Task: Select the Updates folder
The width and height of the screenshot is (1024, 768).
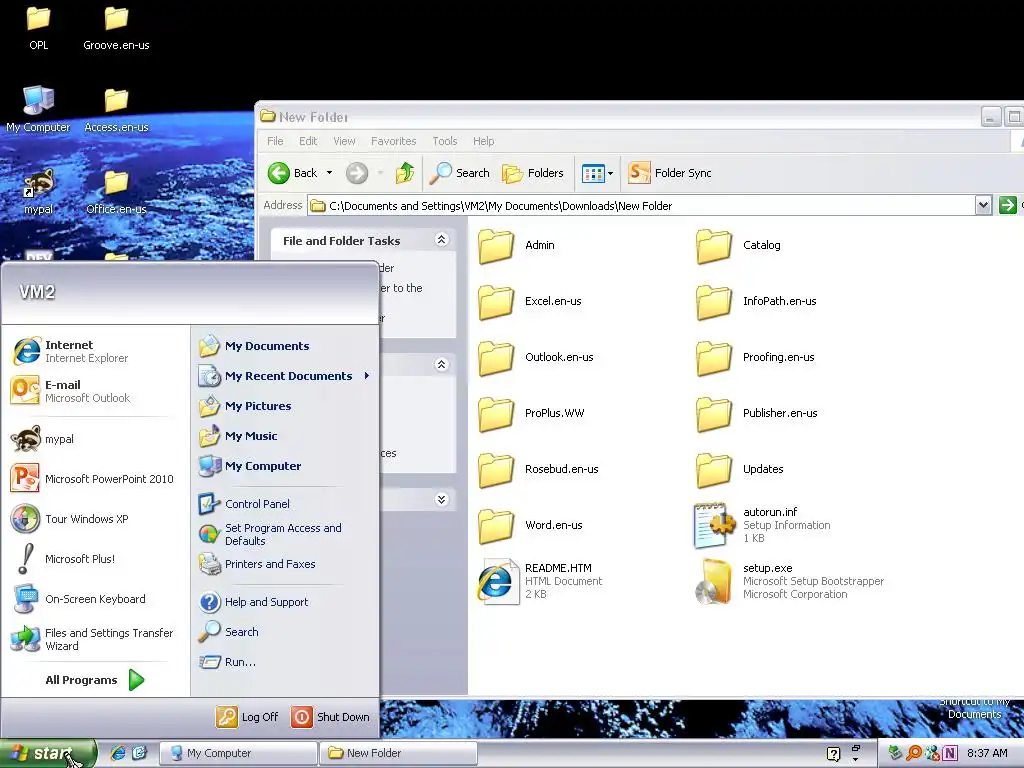Action: (740, 470)
